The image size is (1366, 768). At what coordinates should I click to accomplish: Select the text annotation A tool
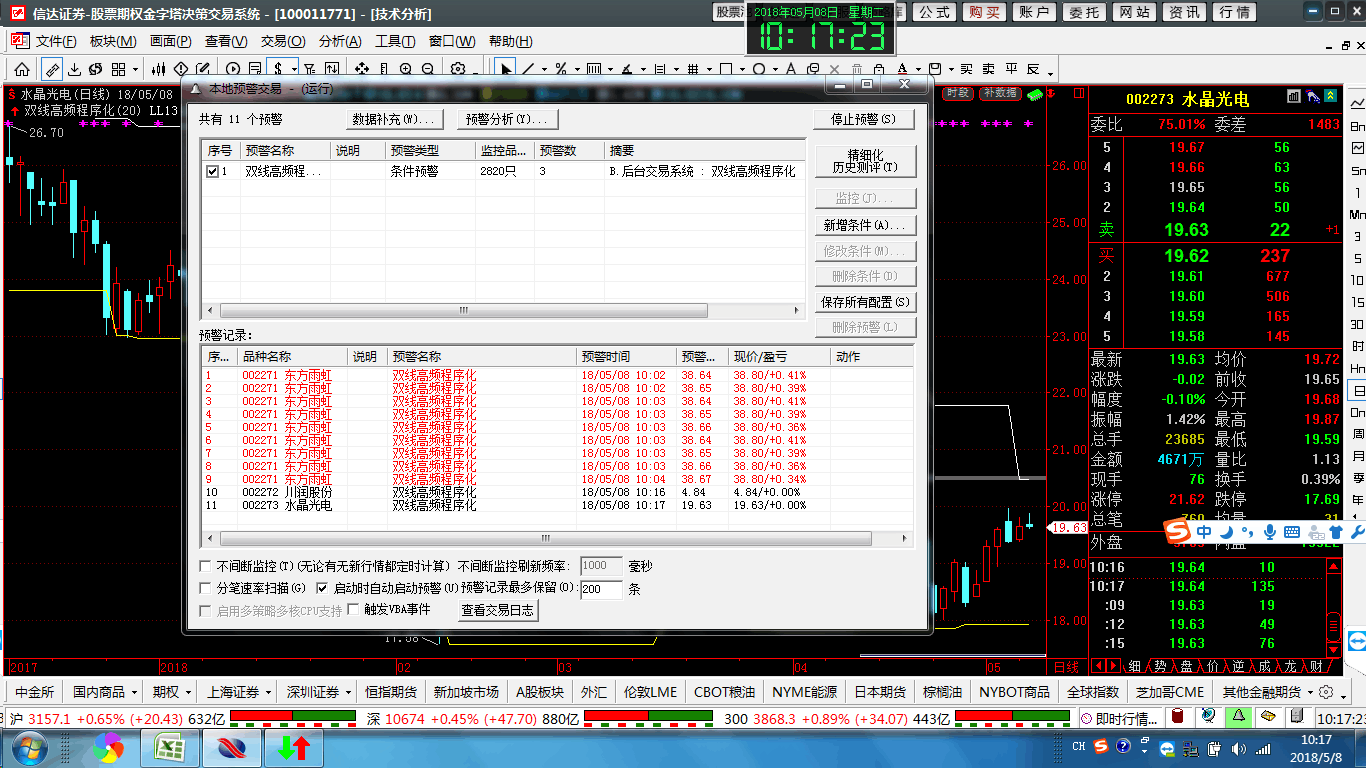click(790, 69)
